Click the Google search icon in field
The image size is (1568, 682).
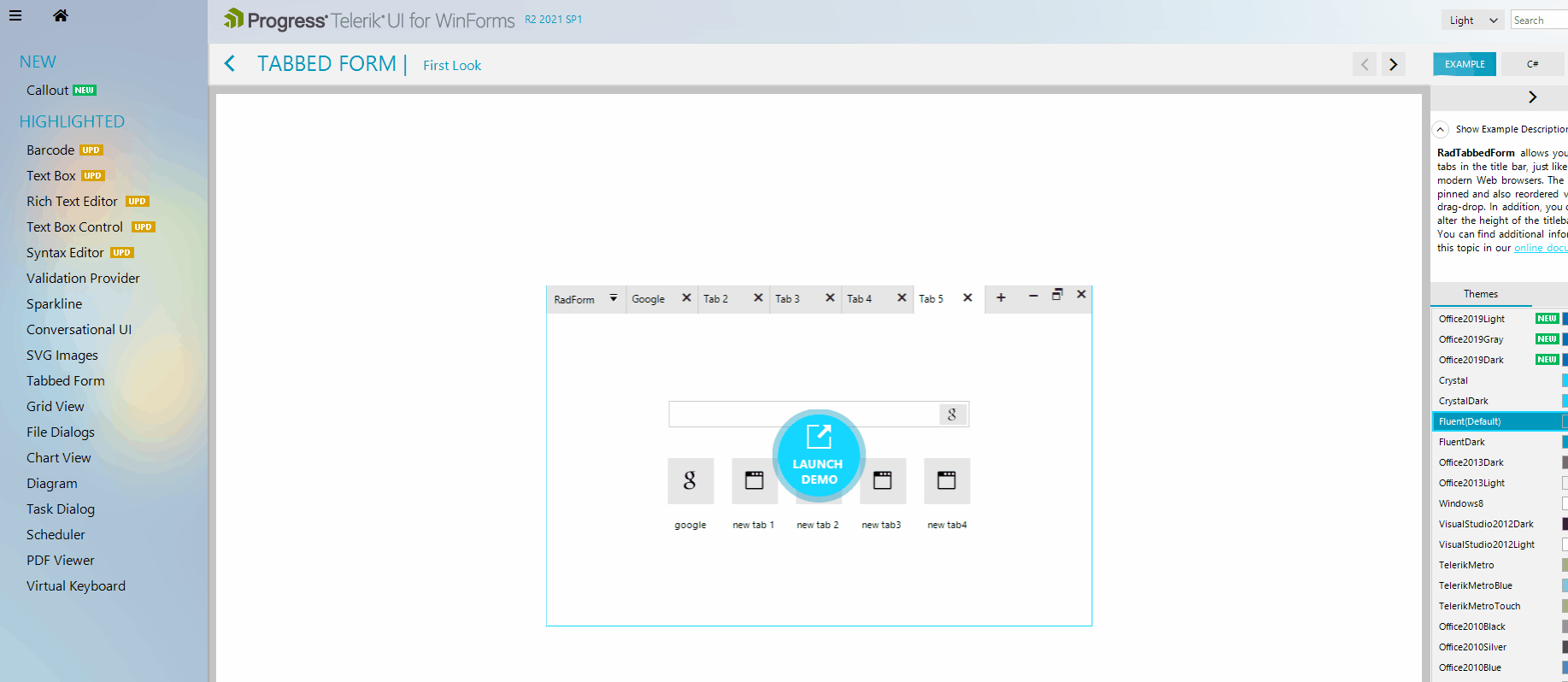tap(952, 414)
